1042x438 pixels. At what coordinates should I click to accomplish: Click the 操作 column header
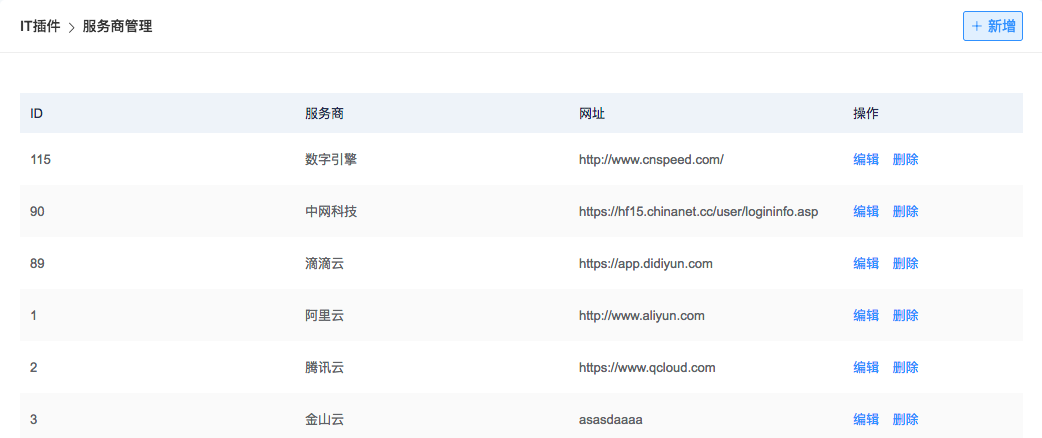pyautogui.click(x=866, y=113)
